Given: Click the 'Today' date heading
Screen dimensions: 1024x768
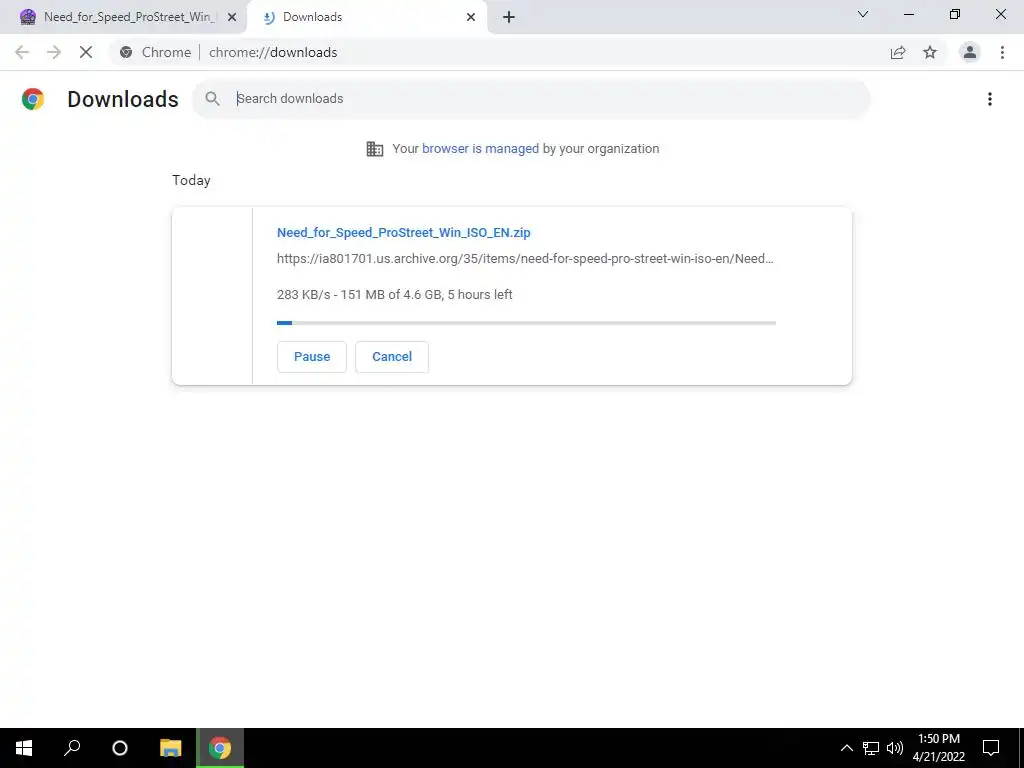Looking at the screenshot, I should (191, 180).
